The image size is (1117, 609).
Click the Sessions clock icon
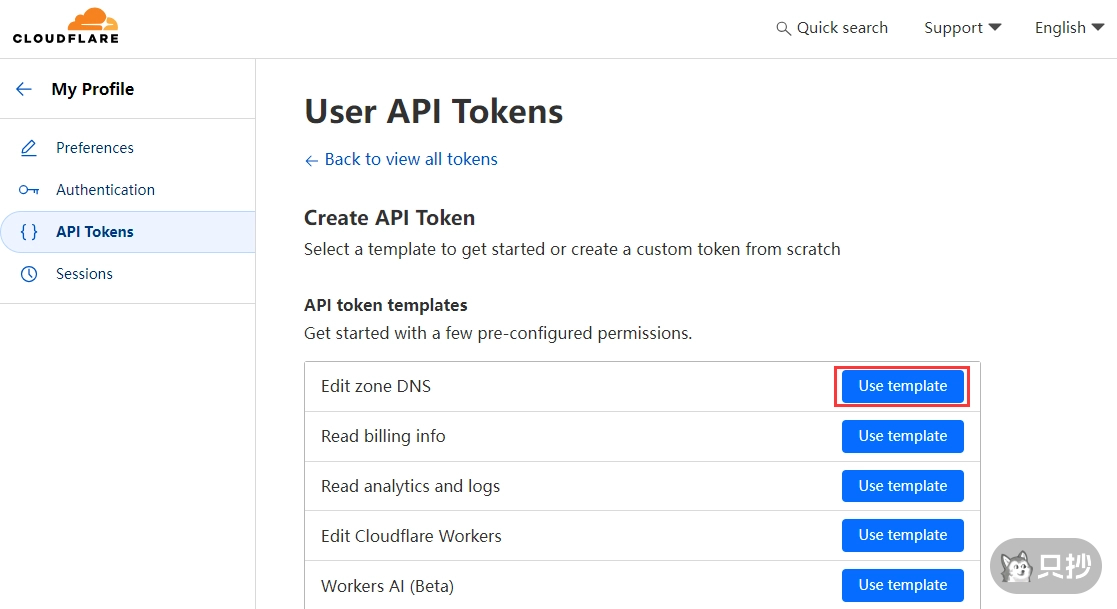pyautogui.click(x=29, y=274)
